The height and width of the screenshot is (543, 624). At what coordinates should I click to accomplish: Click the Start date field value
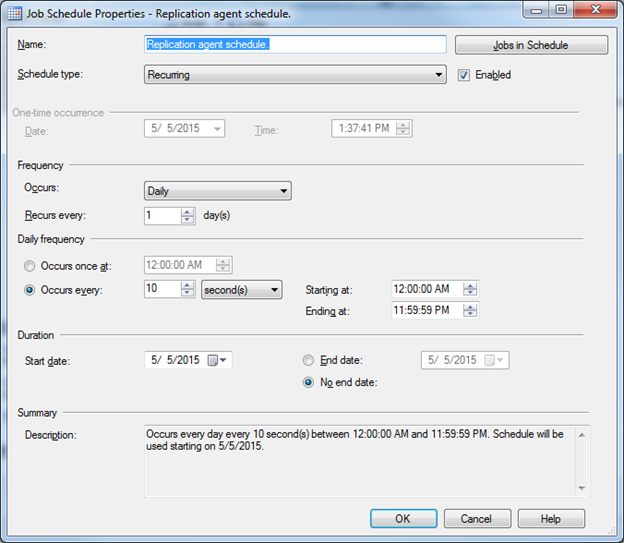click(x=175, y=360)
